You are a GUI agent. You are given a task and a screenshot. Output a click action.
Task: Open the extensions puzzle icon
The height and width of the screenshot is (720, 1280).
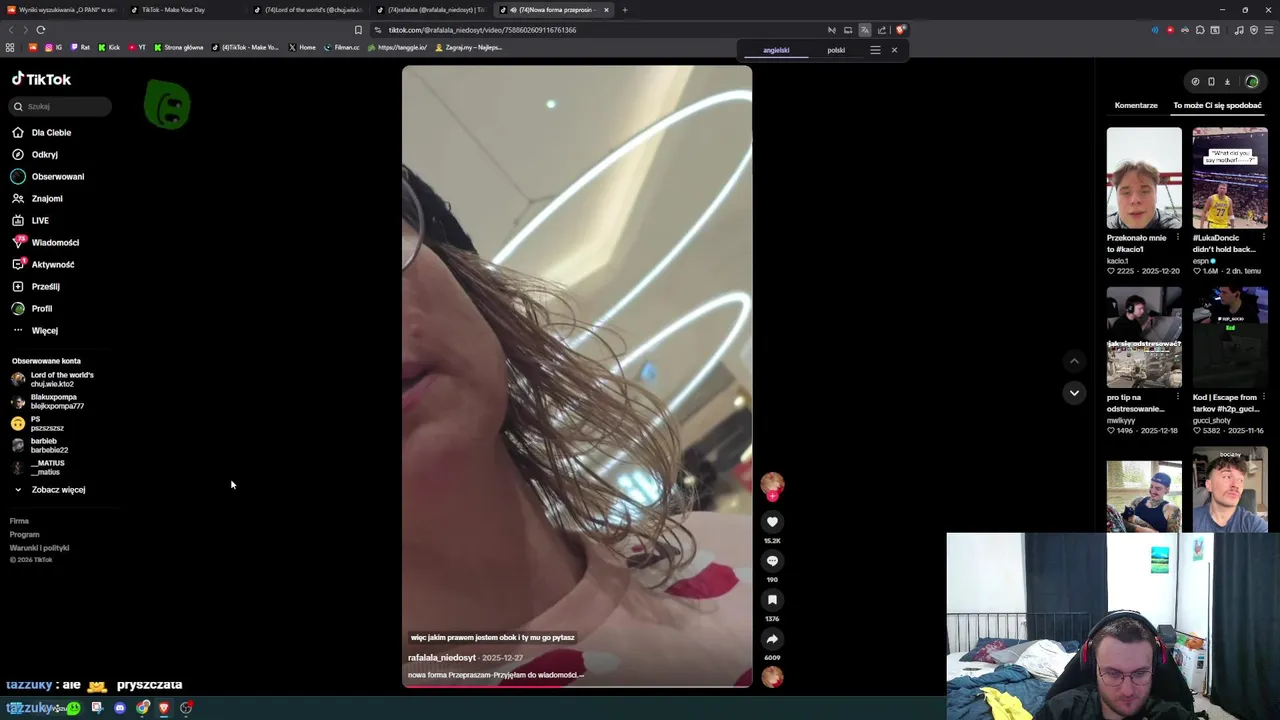coord(1200,30)
